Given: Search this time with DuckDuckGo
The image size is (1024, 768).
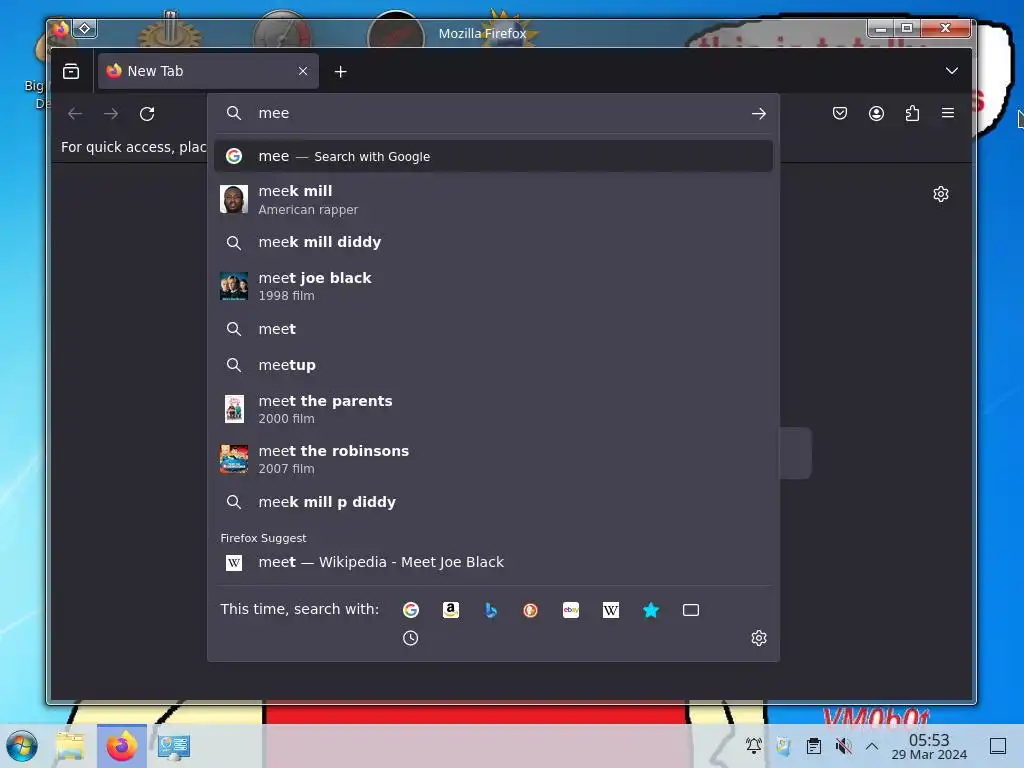Looking at the screenshot, I should click(x=530, y=610).
